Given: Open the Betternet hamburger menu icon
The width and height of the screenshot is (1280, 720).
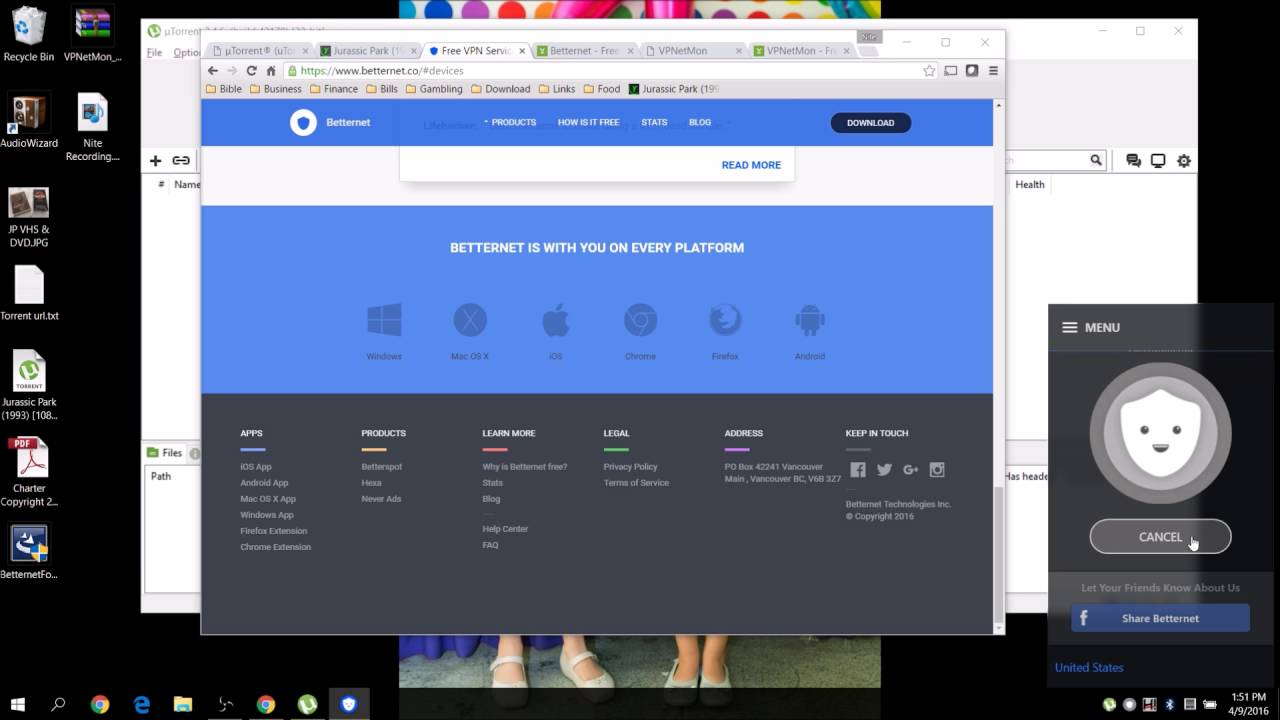Looking at the screenshot, I should tap(1069, 327).
